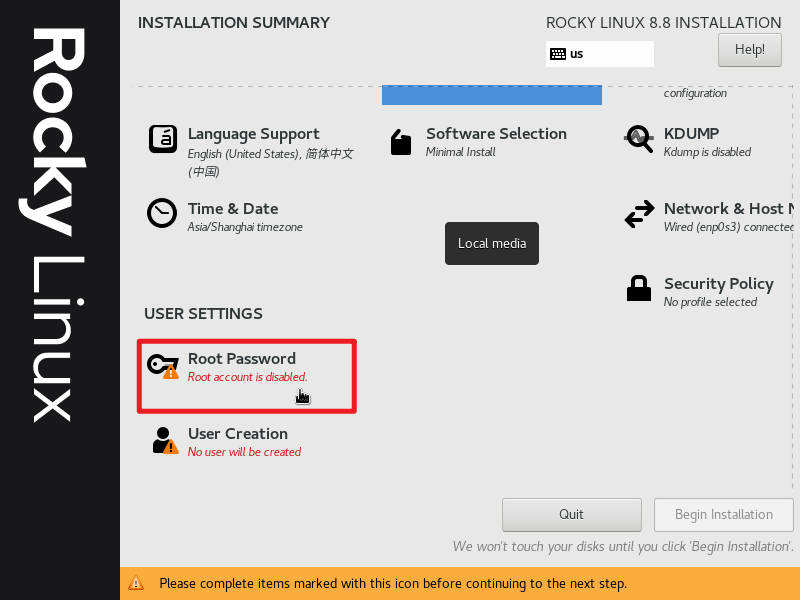
Task: Select the 'Minimal Install' status text
Action: tap(460, 152)
